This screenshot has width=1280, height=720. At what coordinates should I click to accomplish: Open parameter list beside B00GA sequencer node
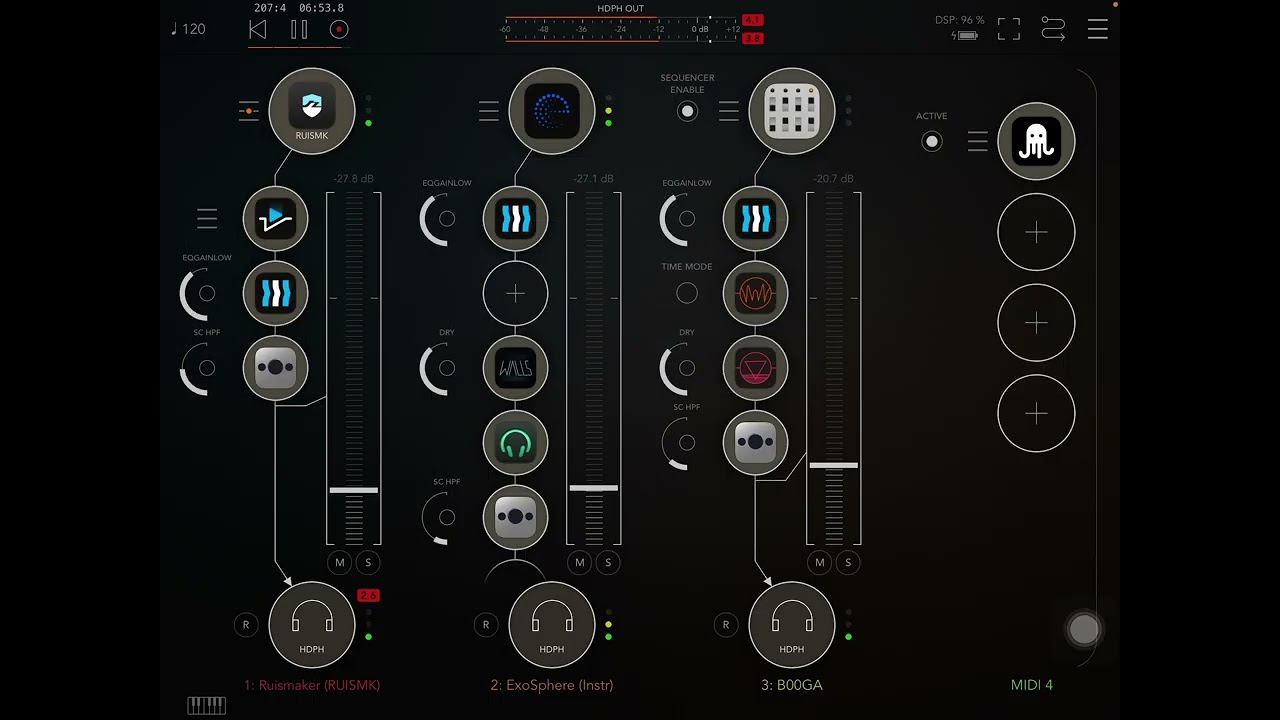[x=729, y=111]
